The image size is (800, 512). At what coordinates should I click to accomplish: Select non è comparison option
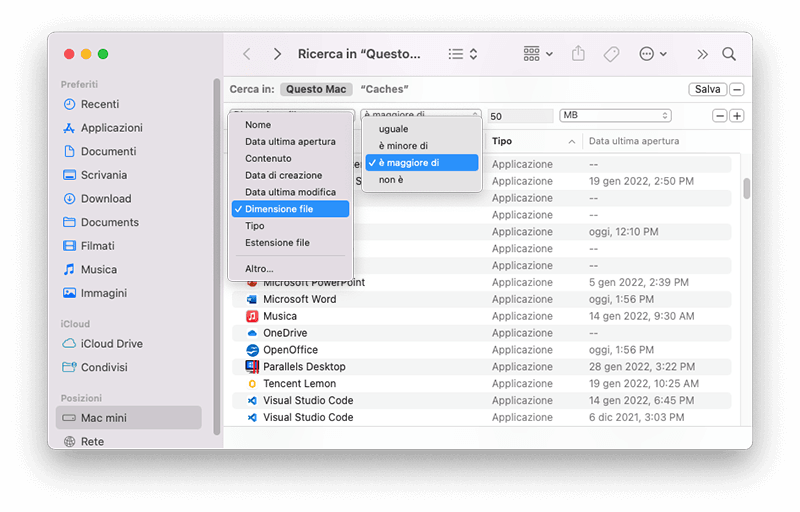pyautogui.click(x=421, y=180)
